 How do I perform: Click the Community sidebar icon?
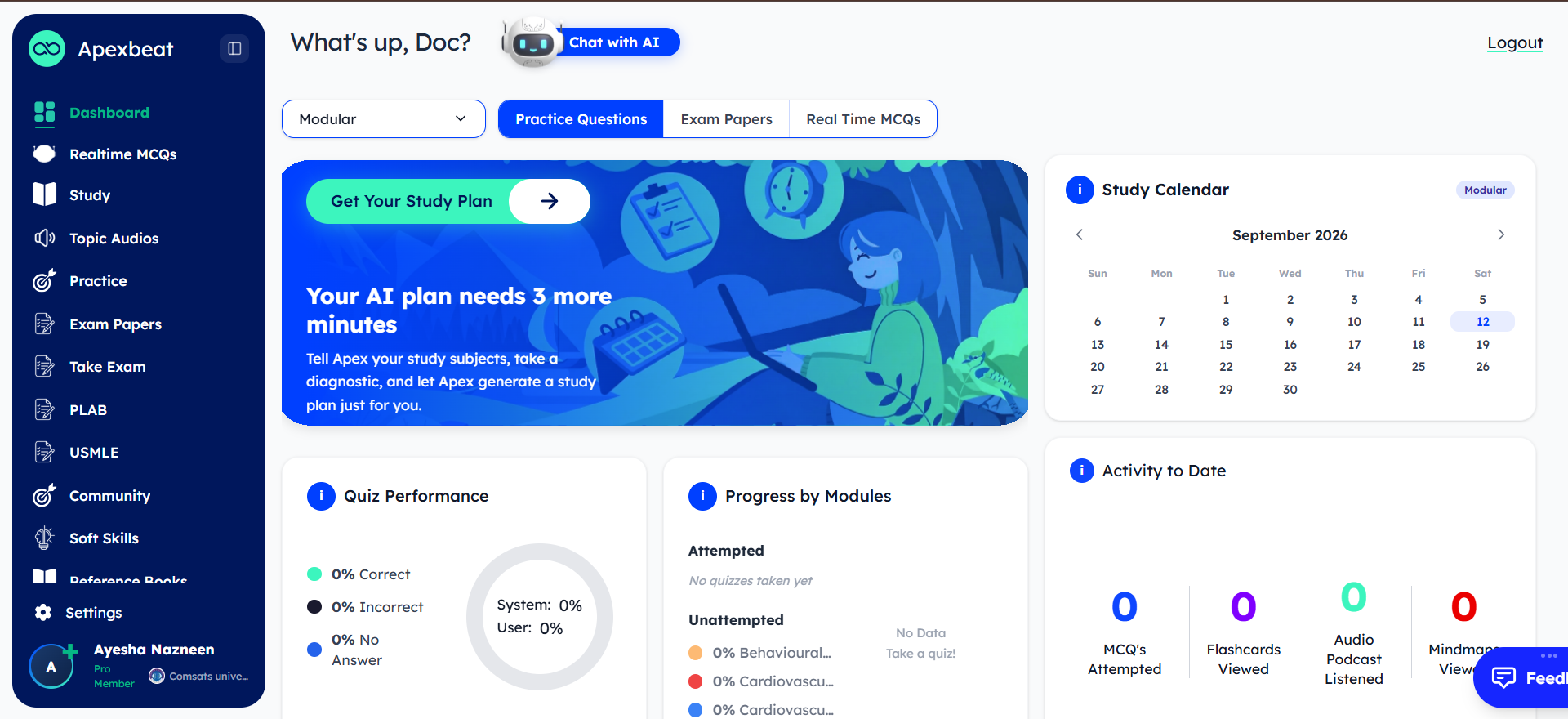45,495
